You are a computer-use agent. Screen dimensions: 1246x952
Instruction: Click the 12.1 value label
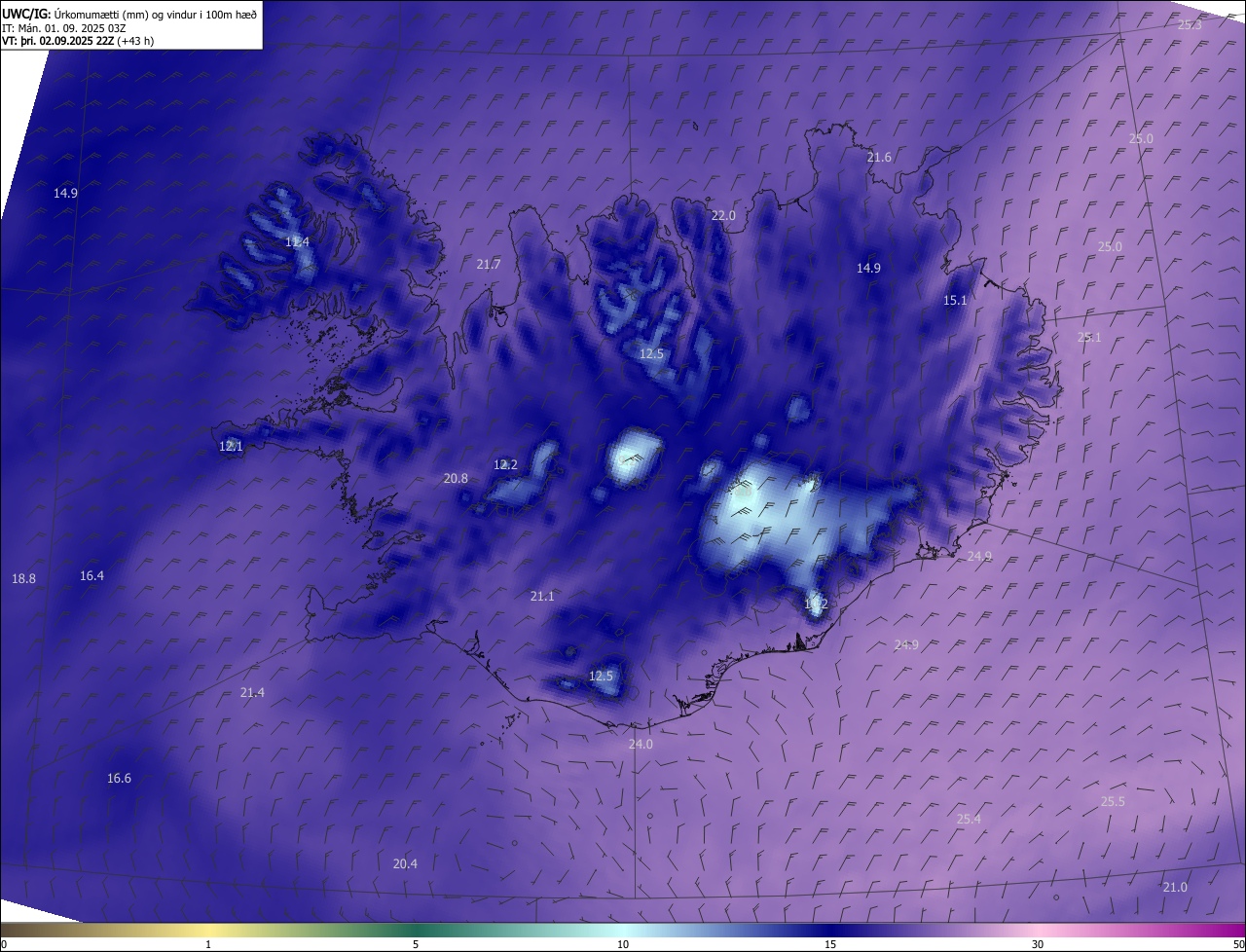pyautogui.click(x=231, y=446)
